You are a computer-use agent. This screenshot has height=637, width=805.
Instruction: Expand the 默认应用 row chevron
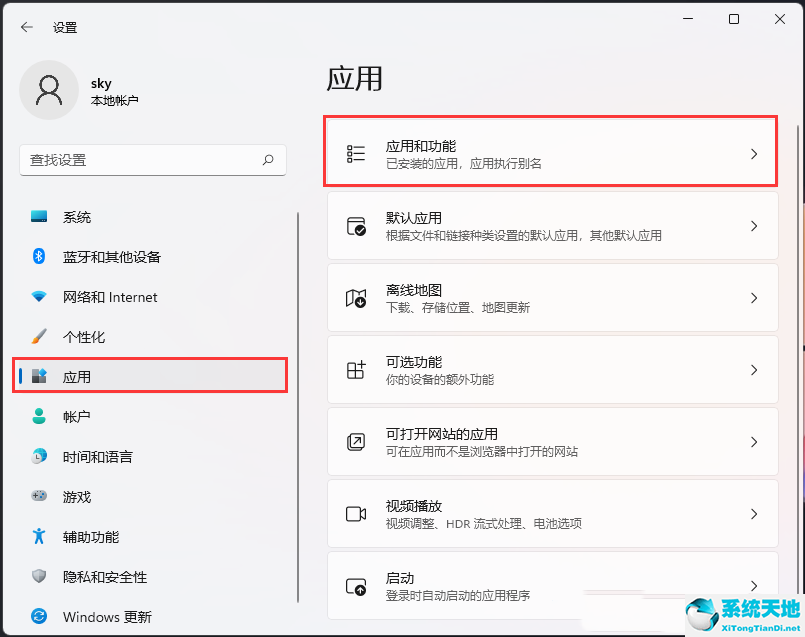754,225
